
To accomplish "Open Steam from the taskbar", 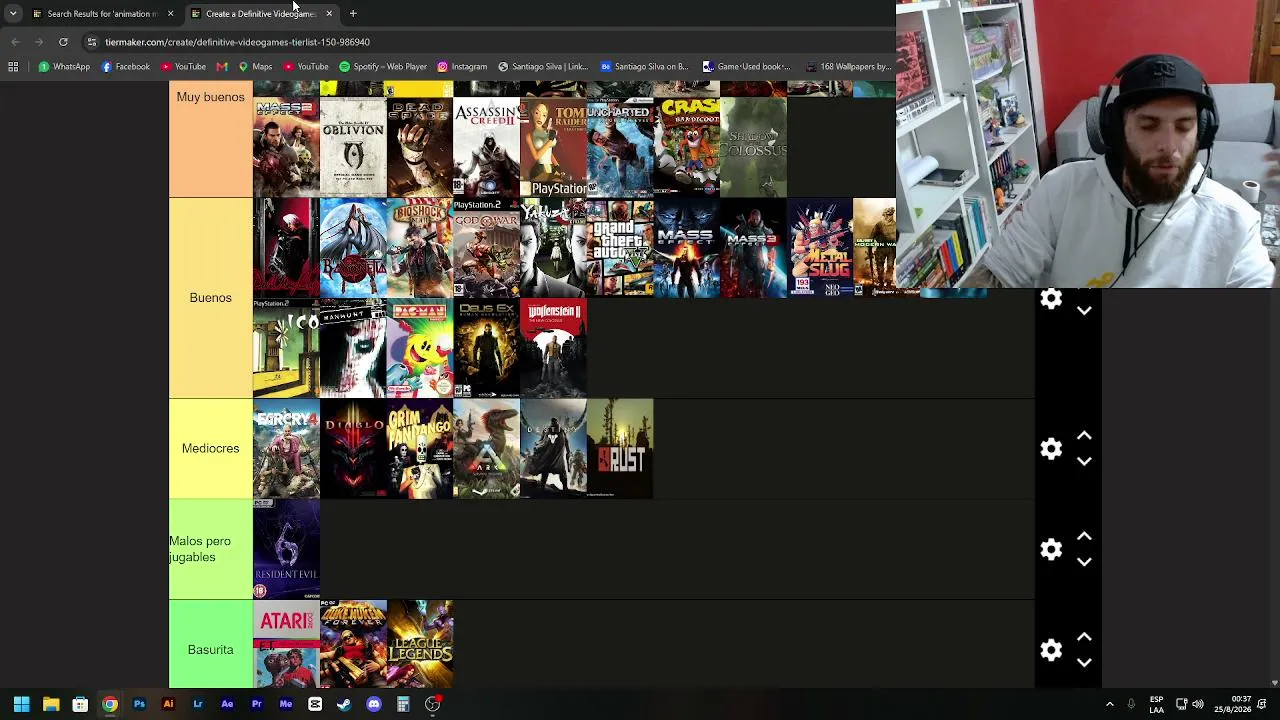I will (x=344, y=704).
